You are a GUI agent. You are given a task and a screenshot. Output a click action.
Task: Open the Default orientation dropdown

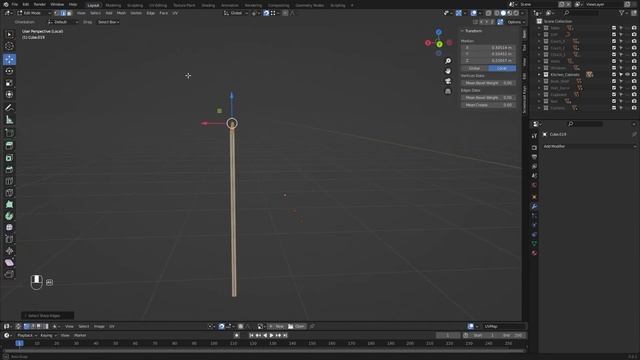pos(63,22)
